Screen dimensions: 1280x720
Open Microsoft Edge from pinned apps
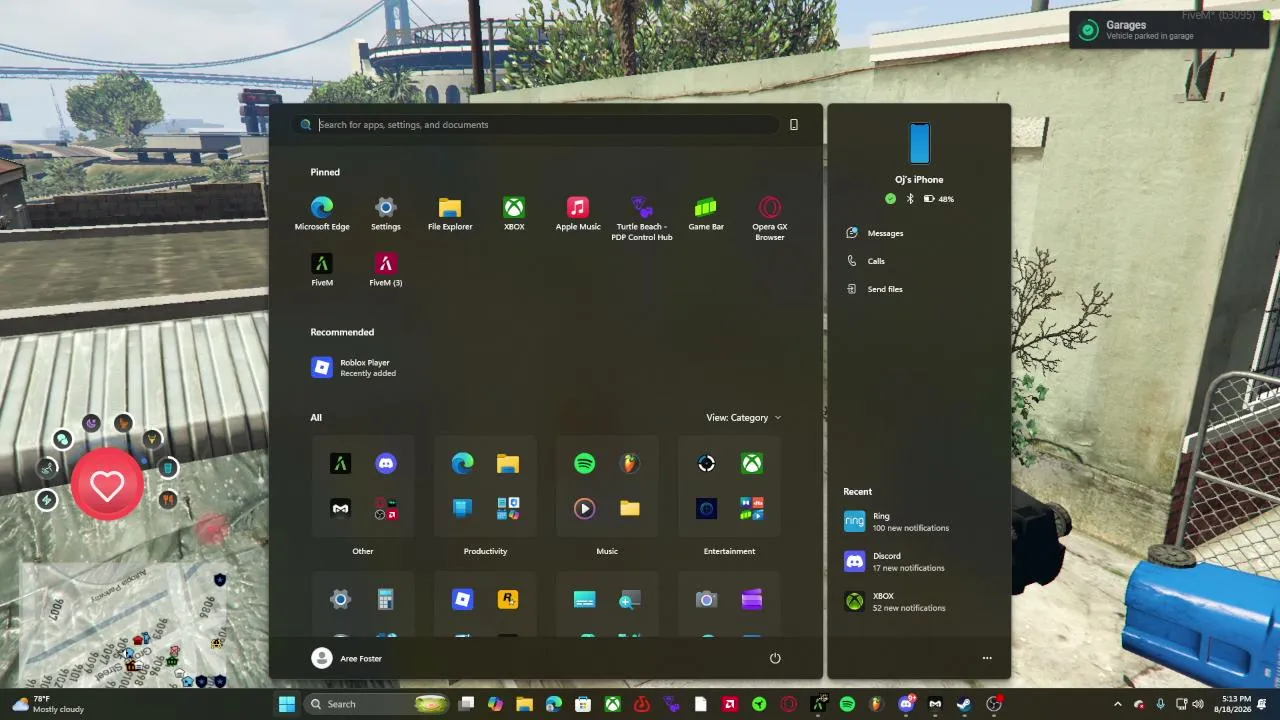click(x=322, y=213)
